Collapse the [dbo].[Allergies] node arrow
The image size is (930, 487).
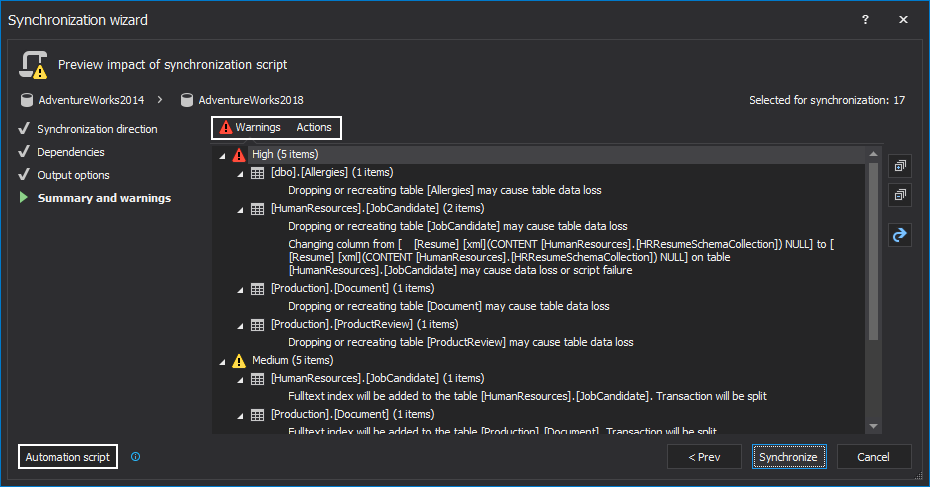240,173
